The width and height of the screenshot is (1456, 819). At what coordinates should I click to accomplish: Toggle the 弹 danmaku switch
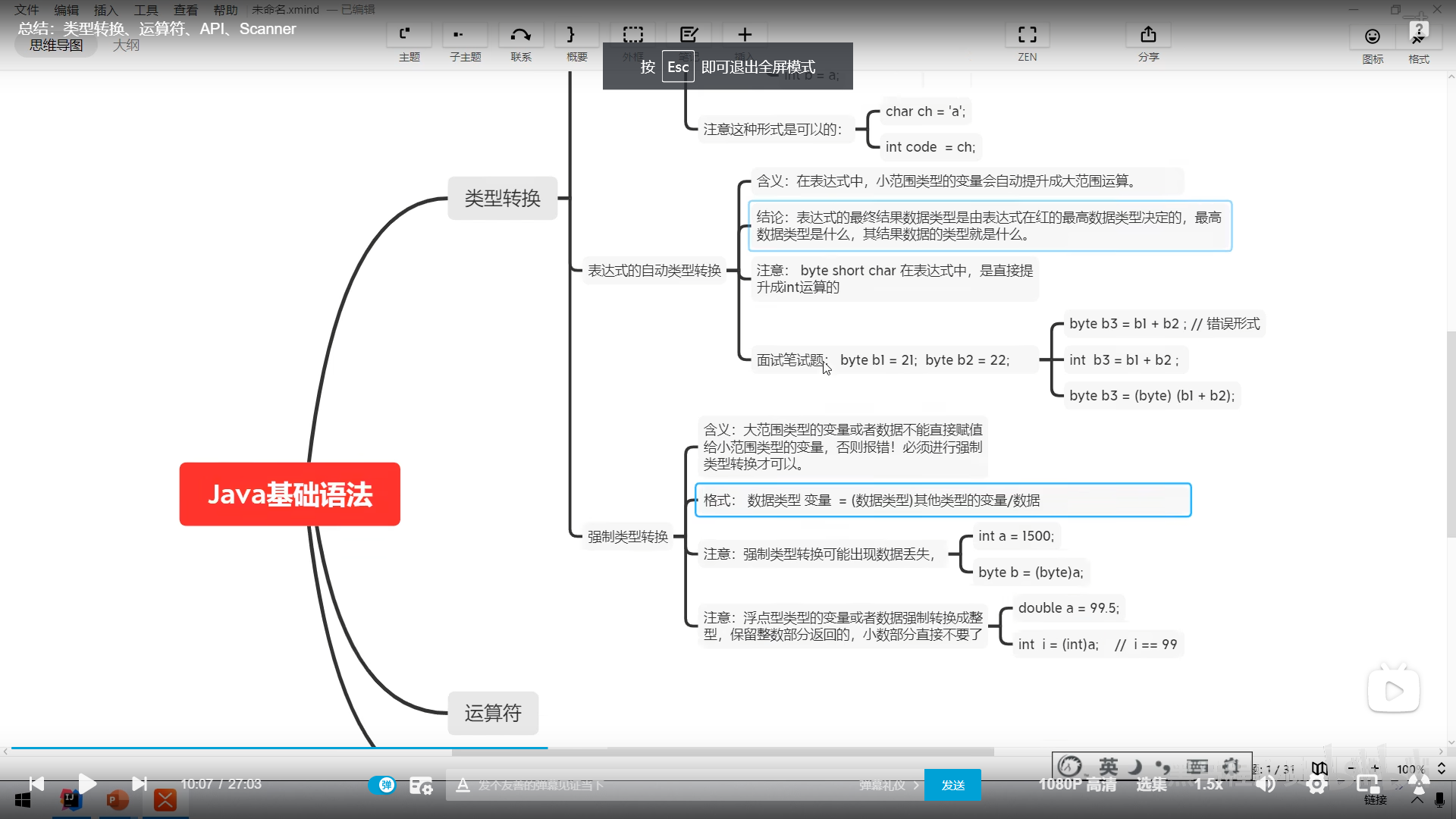click(383, 785)
